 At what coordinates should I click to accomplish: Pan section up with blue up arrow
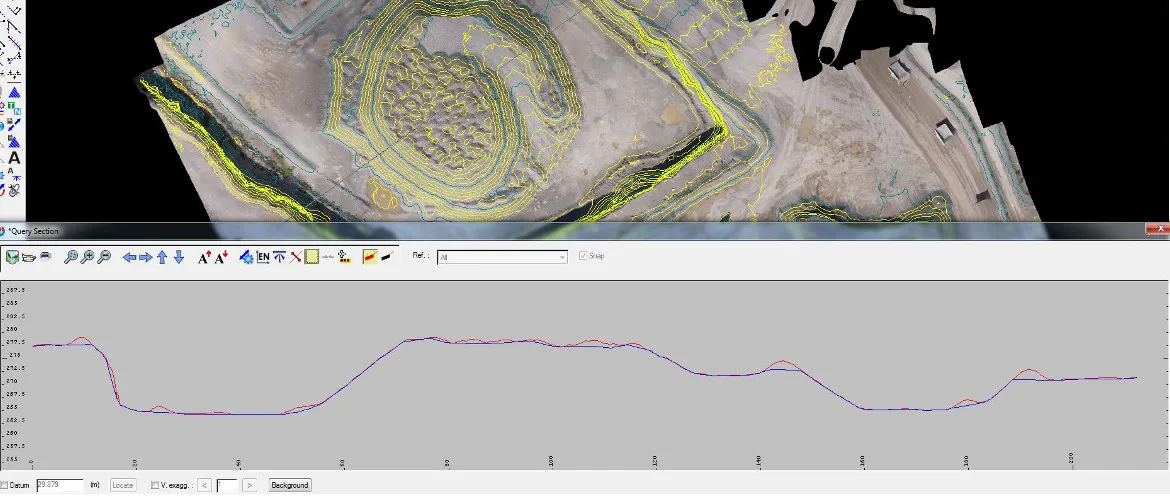coord(162,257)
